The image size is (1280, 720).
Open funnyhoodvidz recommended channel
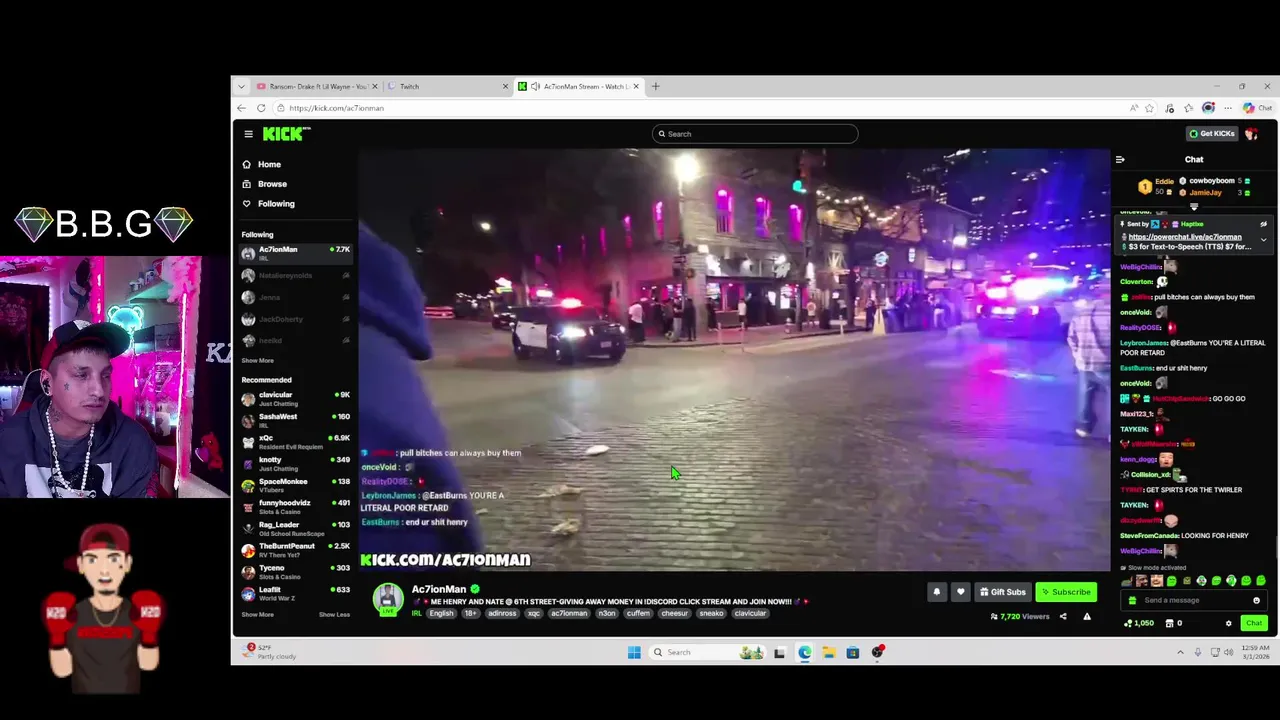(x=295, y=507)
